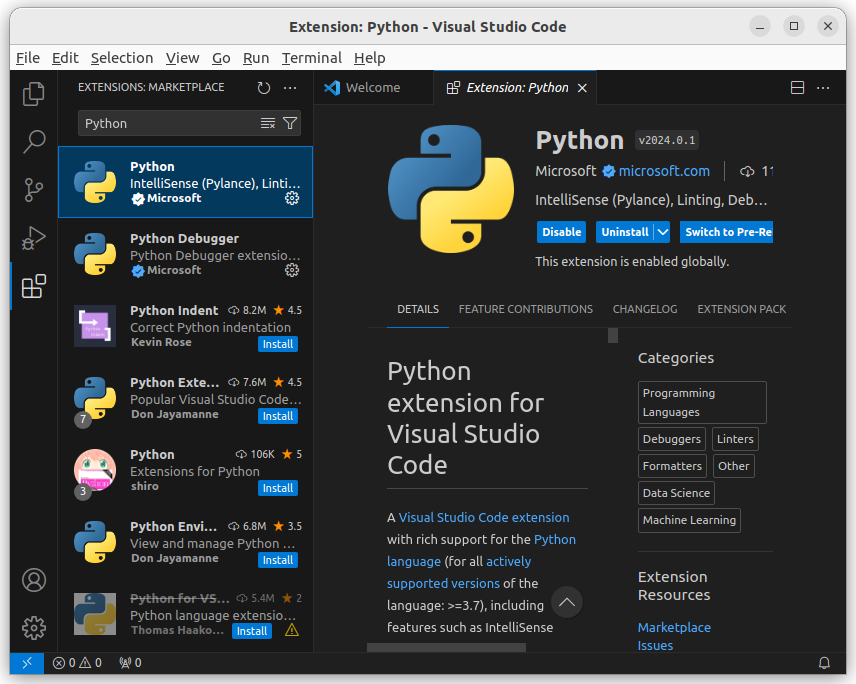Viewport: 856px width, 684px height.
Task: Click the manage gear for Python Debugger
Action: (292, 270)
